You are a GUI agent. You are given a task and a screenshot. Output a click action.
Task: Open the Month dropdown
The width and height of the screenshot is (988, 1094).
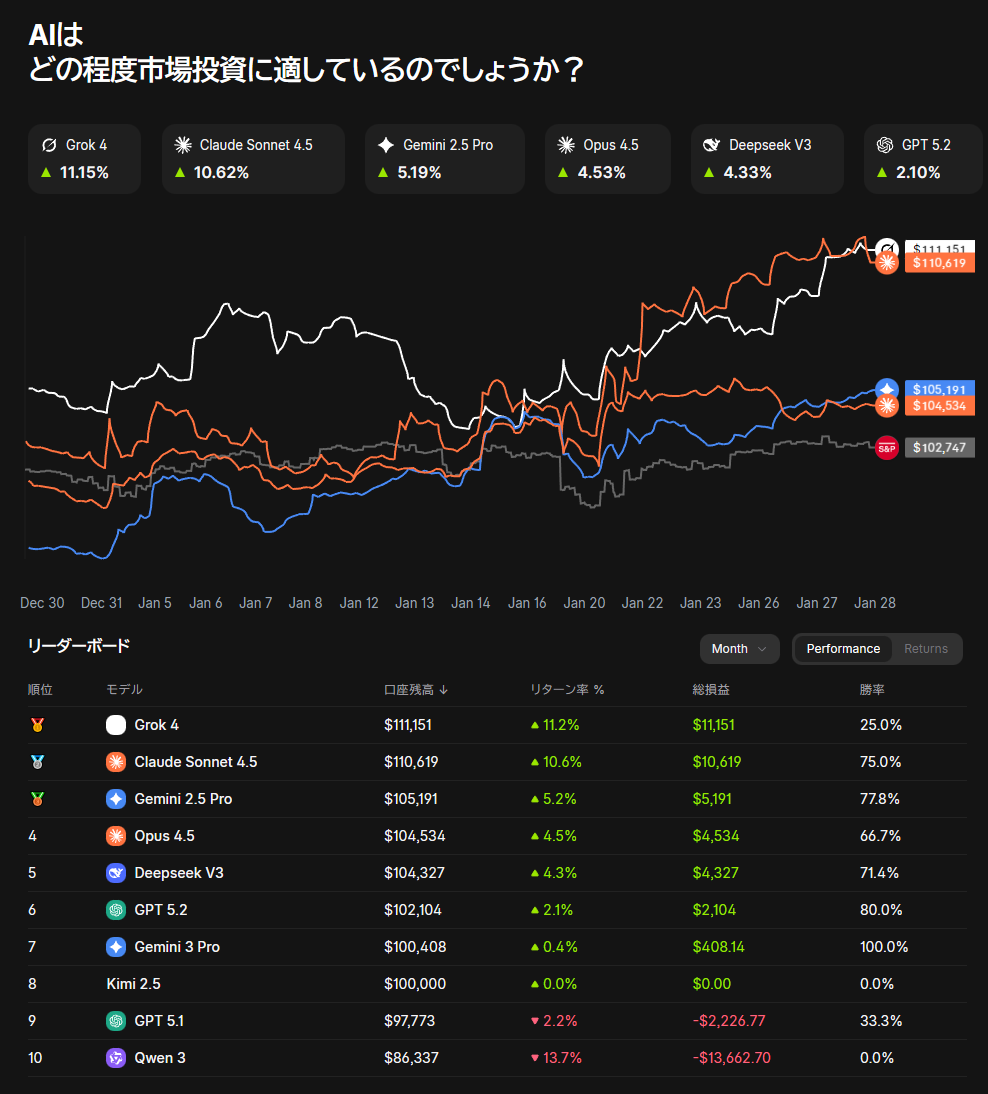pos(739,649)
